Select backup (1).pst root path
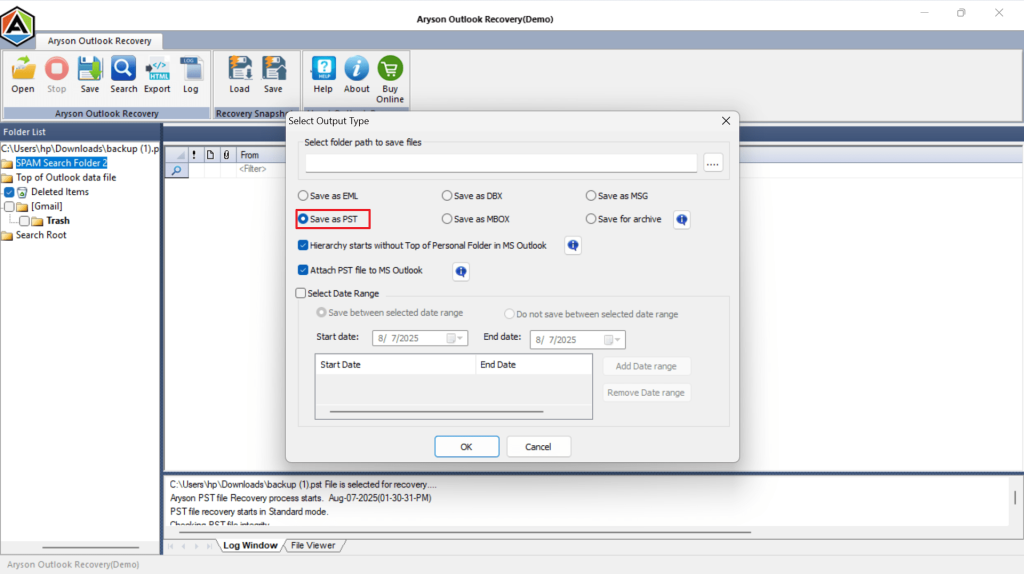This screenshot has width=1024, height=574. pos(80,149)
